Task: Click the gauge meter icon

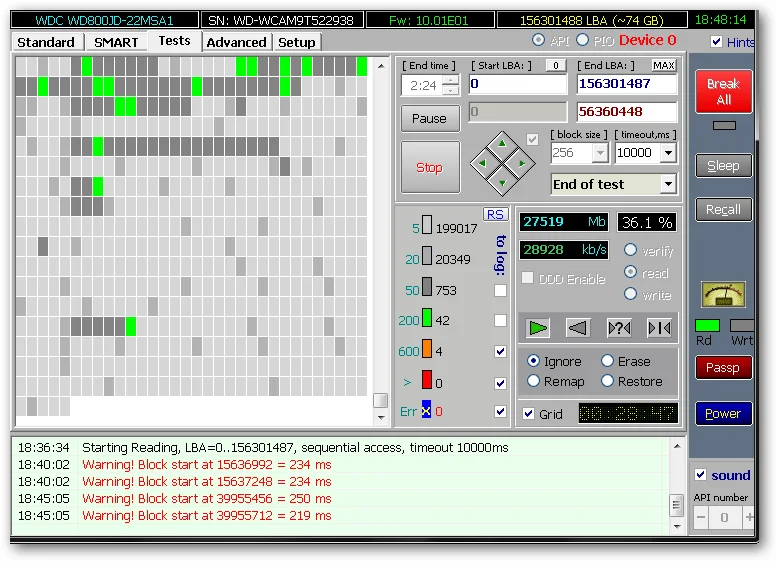Action: 723,294
